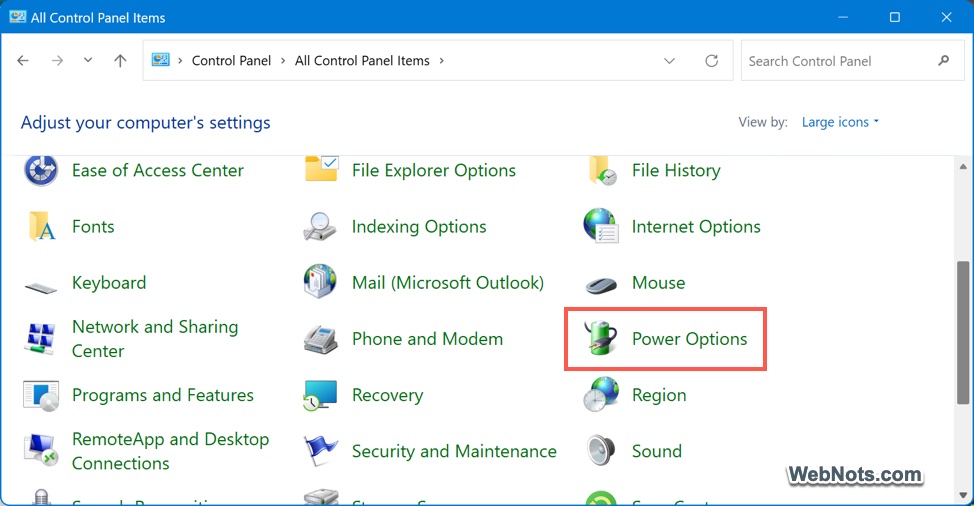
Task: Click the scrollbar down arrow
Action: (963, 495)
